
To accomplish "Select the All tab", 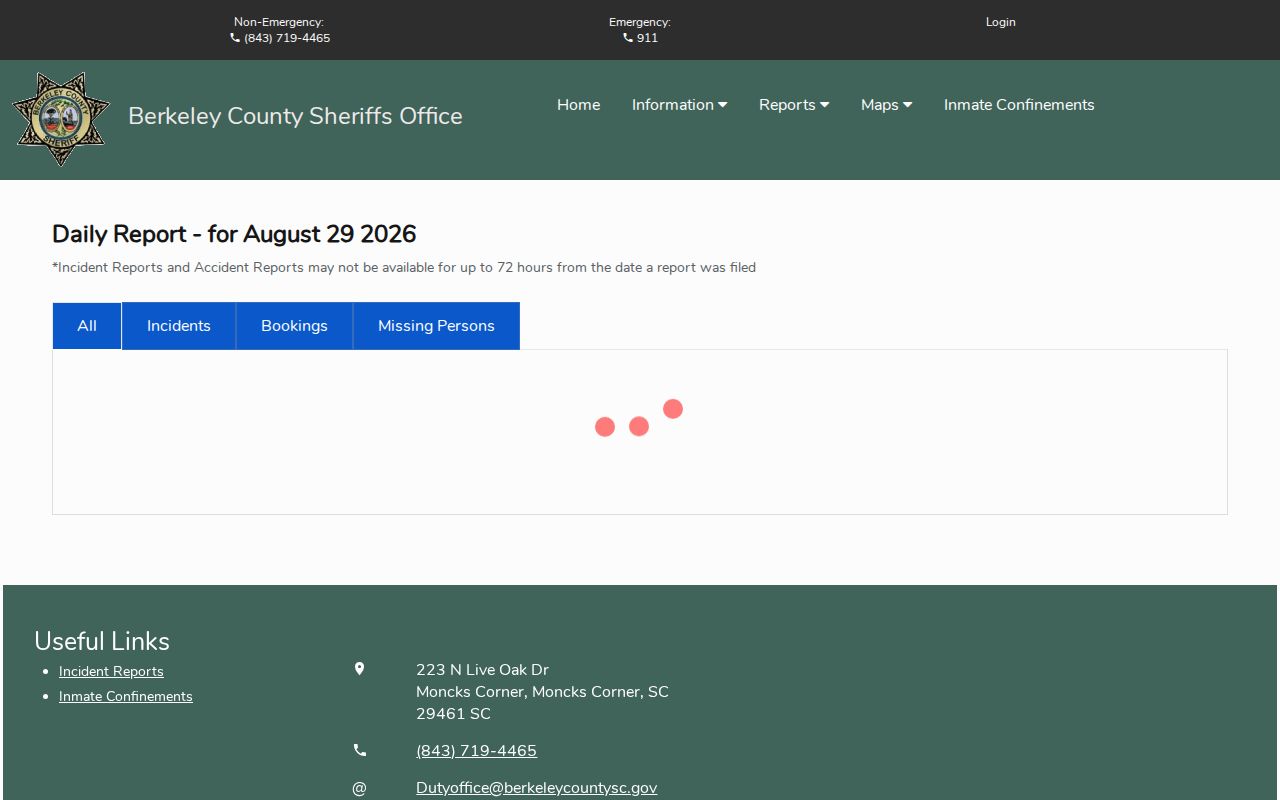I will [87, 326].
